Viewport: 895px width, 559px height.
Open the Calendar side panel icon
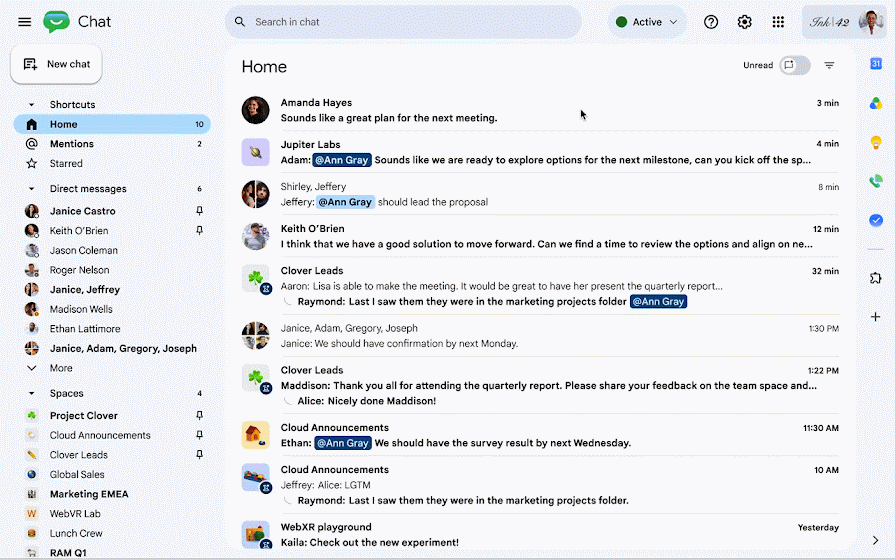[876, 63]
